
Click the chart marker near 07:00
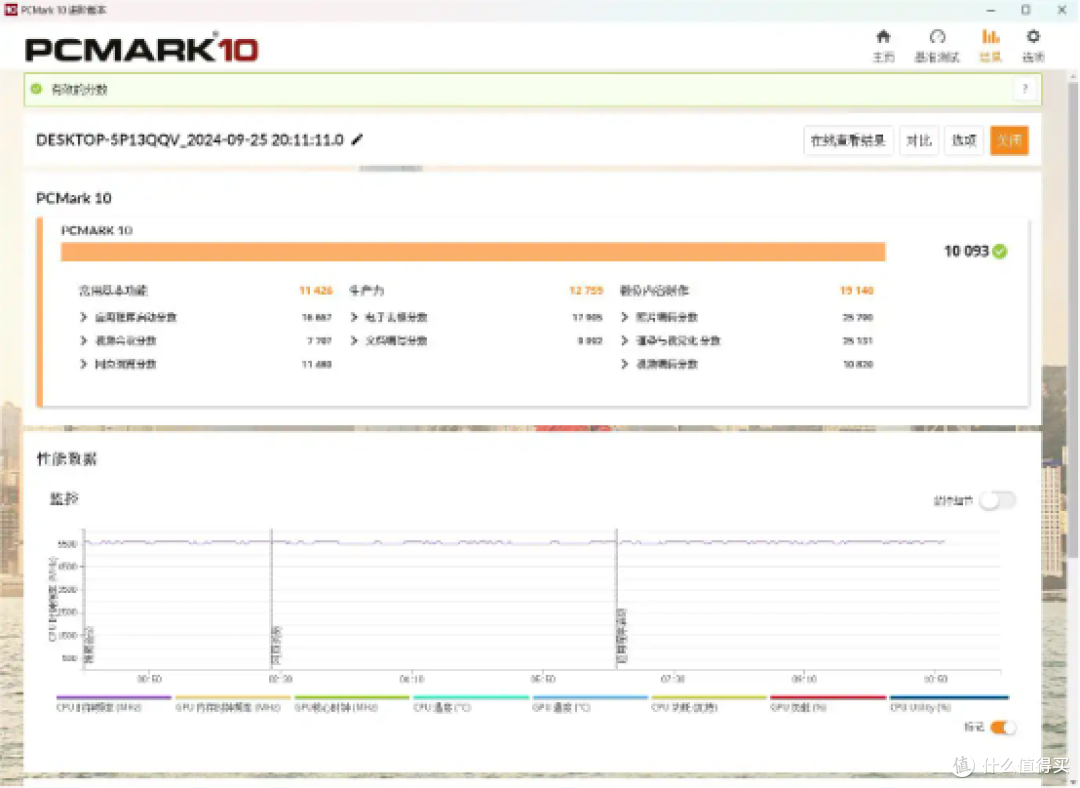pos(621,635)
